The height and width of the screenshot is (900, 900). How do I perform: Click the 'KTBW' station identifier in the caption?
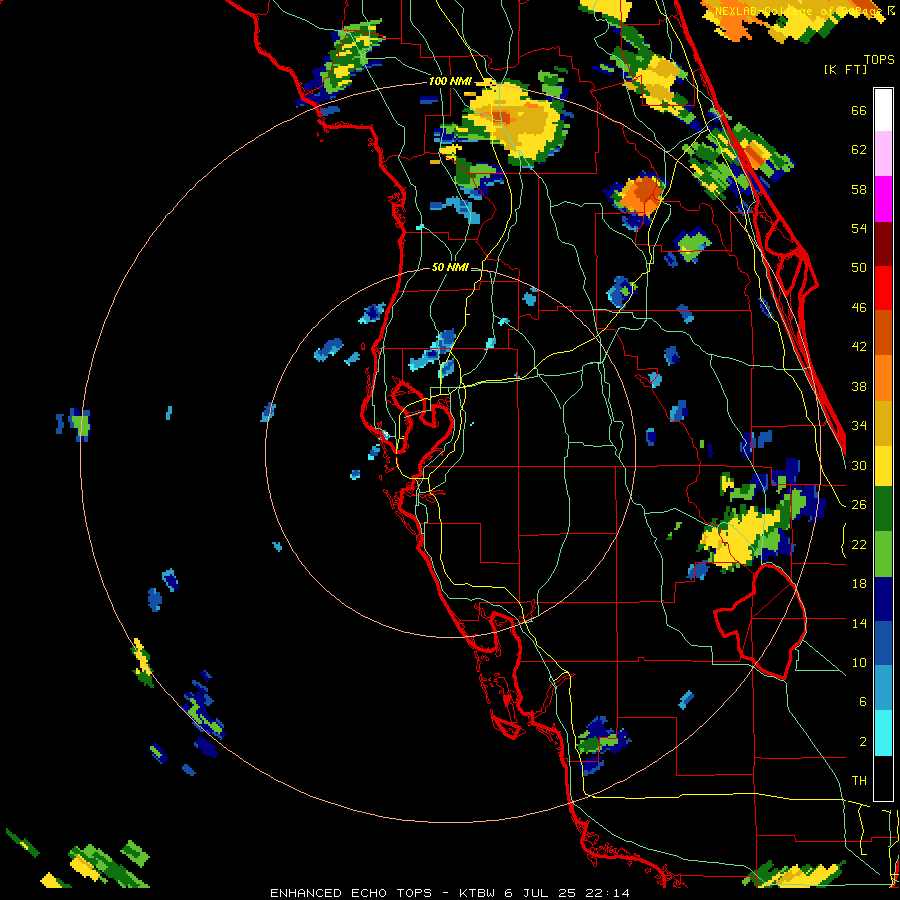pos(478,893)
